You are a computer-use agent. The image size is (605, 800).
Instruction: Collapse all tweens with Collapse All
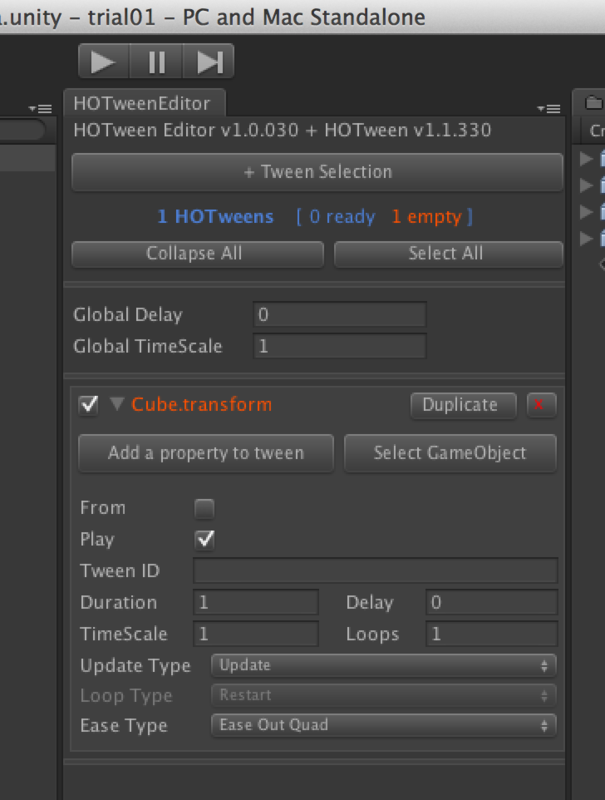click(x=197, y=254)
